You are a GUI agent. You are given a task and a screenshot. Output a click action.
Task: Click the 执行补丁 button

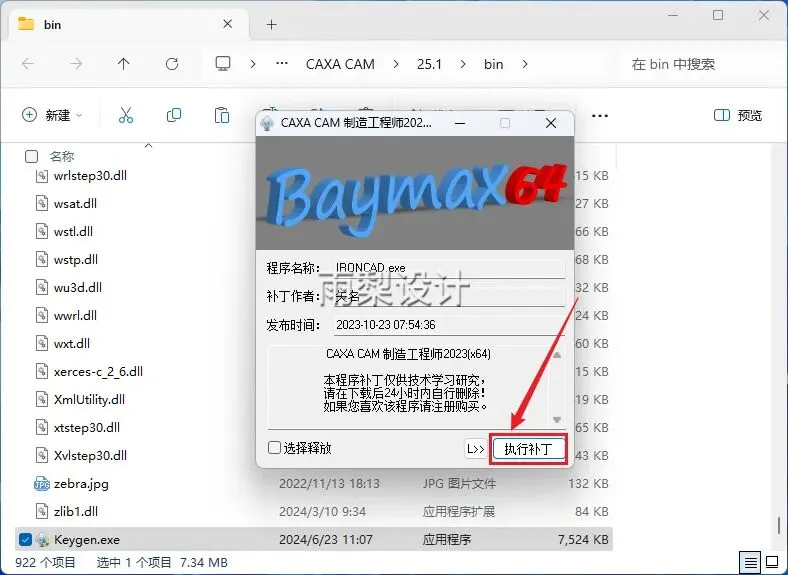tap(528, 449)
